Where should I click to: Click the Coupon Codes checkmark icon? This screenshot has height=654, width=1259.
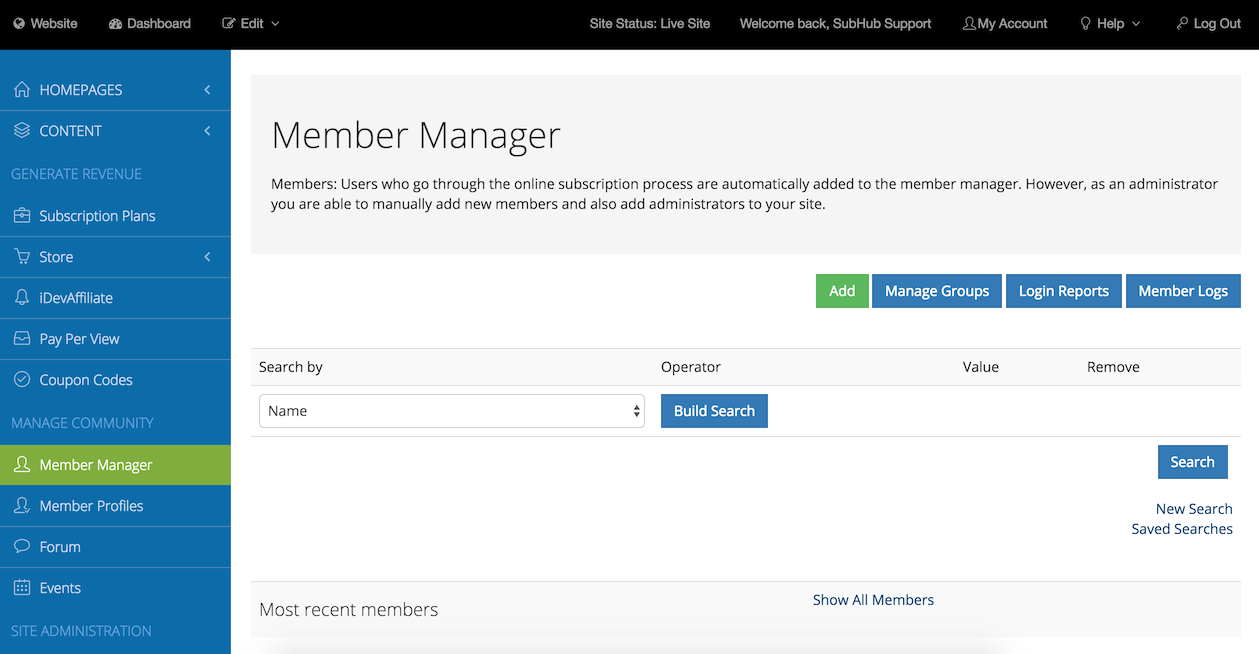coord(22,380)
